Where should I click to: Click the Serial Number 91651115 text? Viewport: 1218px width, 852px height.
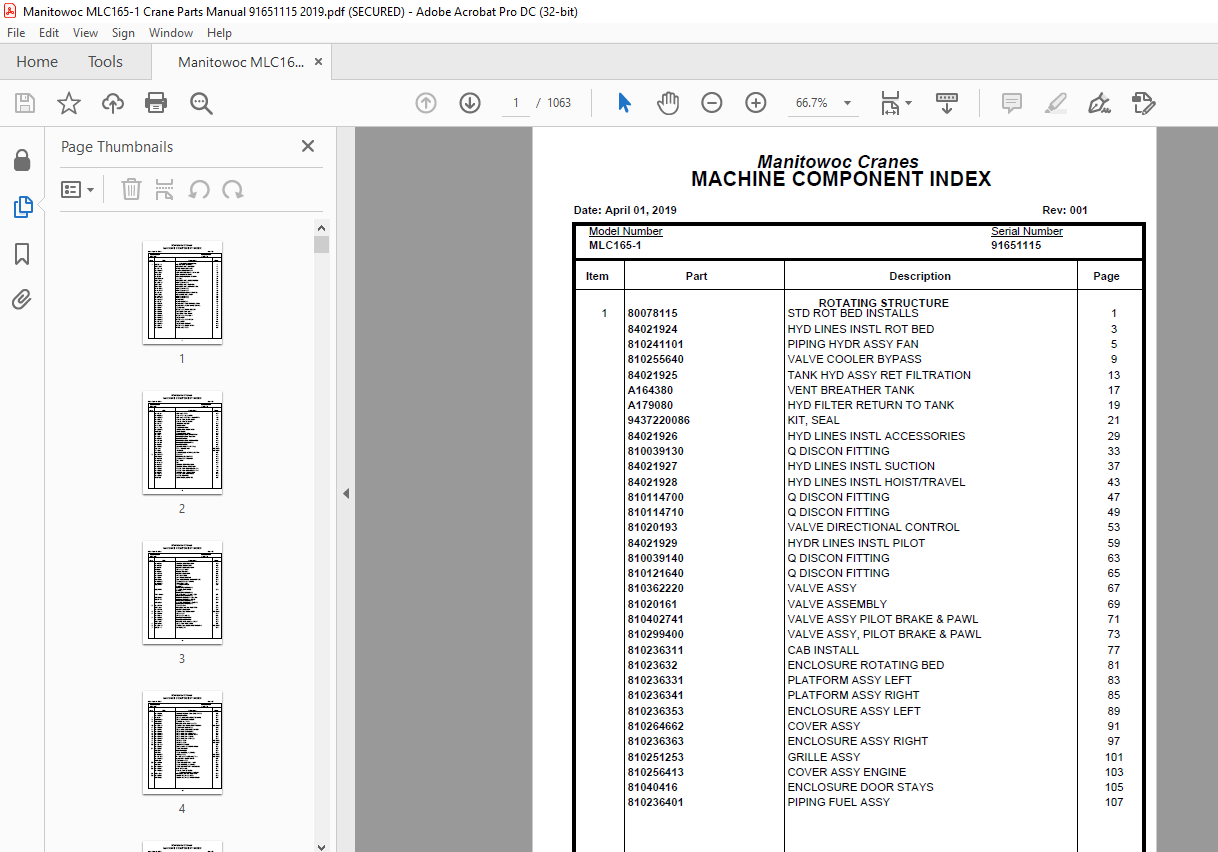(x=1016, y=246)
